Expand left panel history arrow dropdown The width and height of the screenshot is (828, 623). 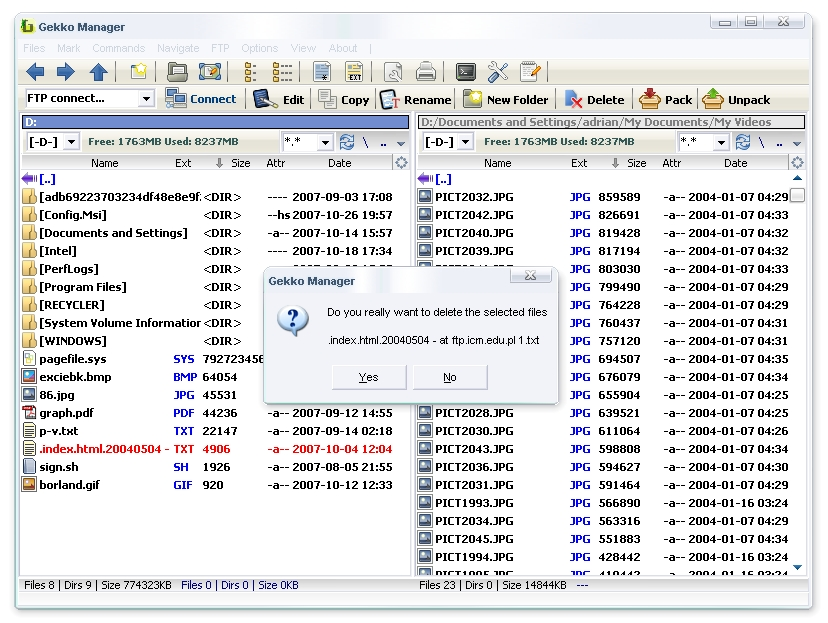click(401, 143)
